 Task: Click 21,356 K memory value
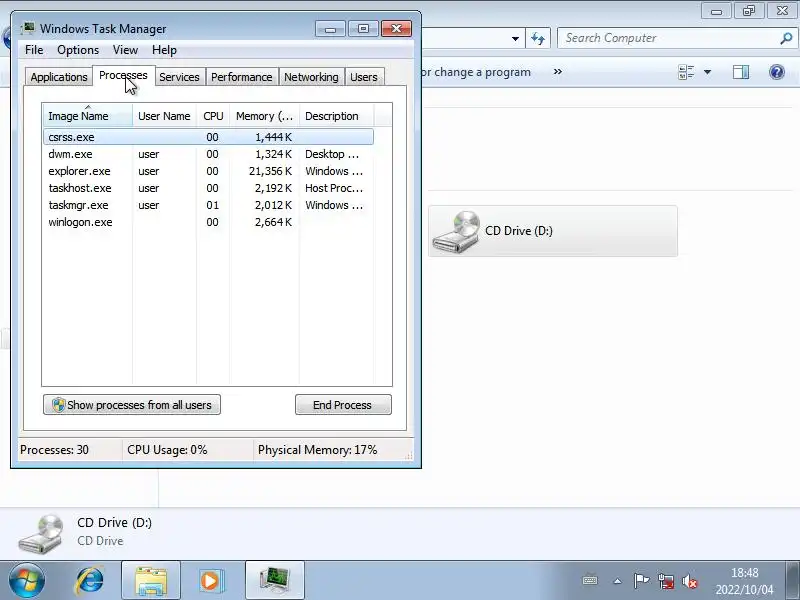point(270,171)
